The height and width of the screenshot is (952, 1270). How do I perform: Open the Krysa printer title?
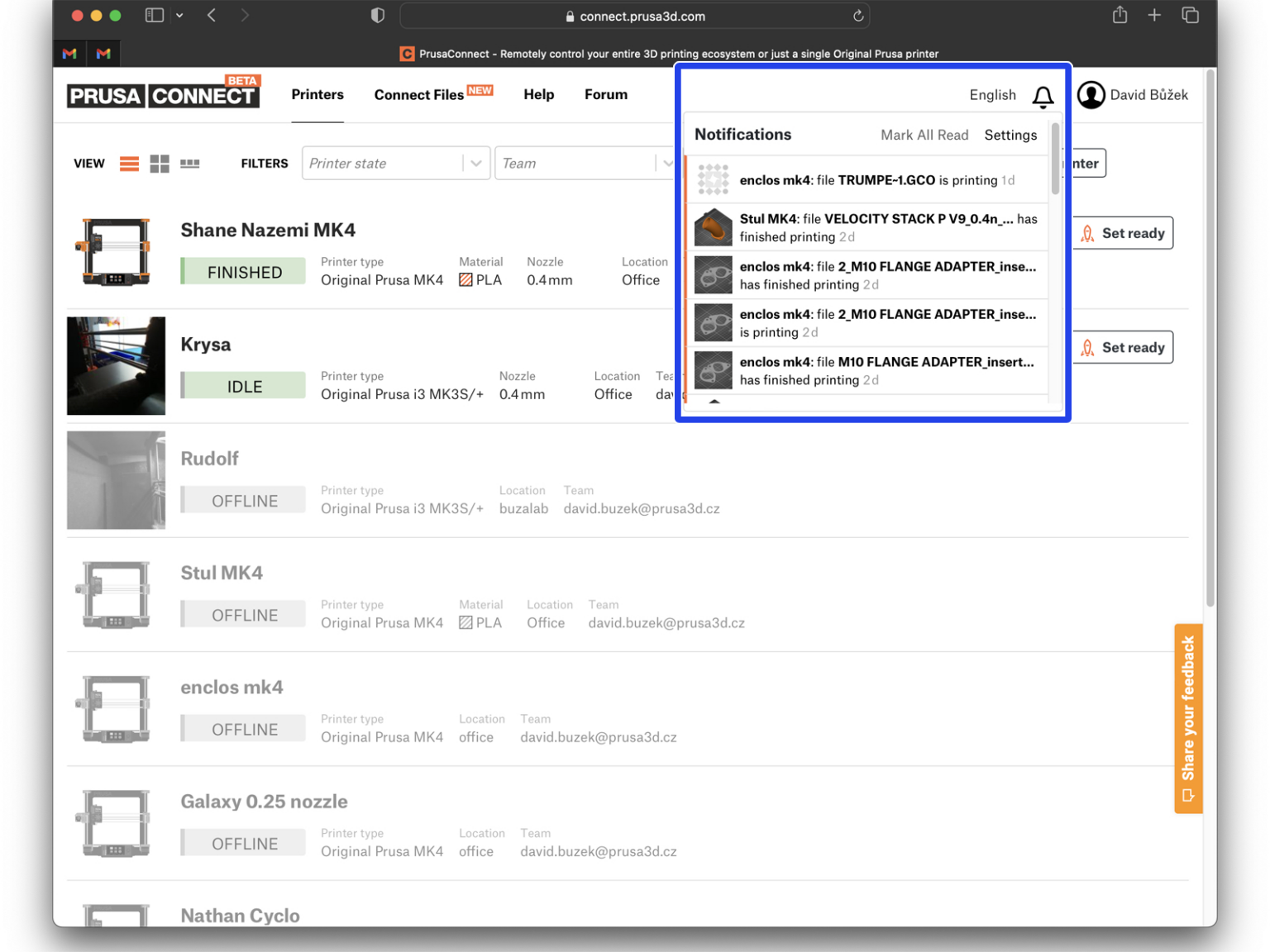click(206, 345)
